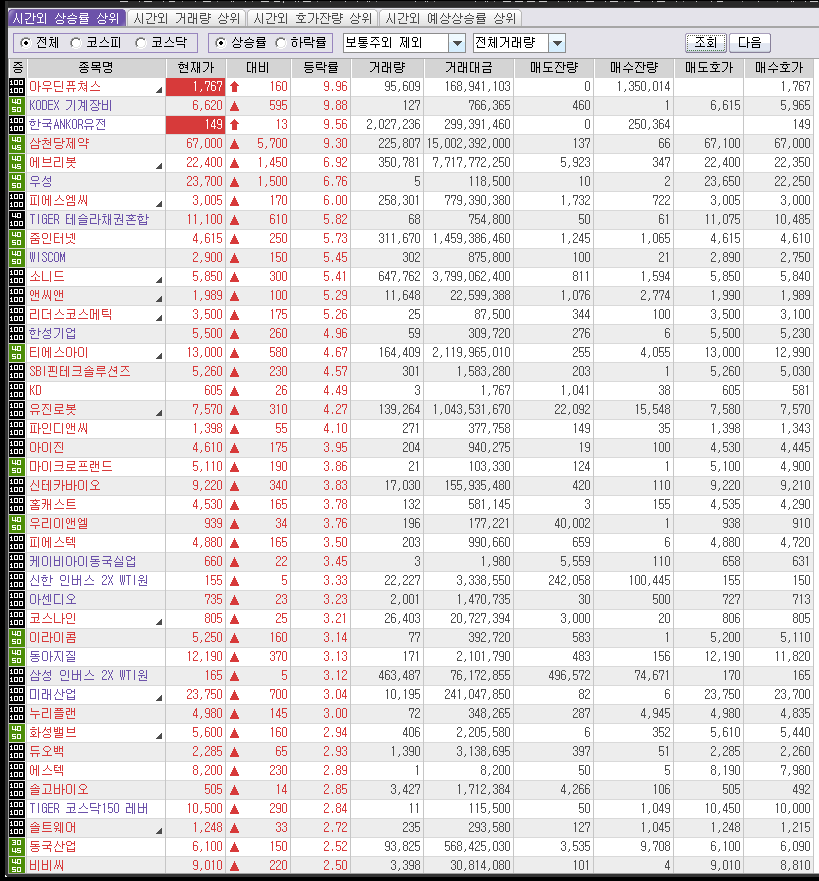This screenshot has height=881, width=819.
Task: Select the 상승률 radio button
Action: point(220,43)
